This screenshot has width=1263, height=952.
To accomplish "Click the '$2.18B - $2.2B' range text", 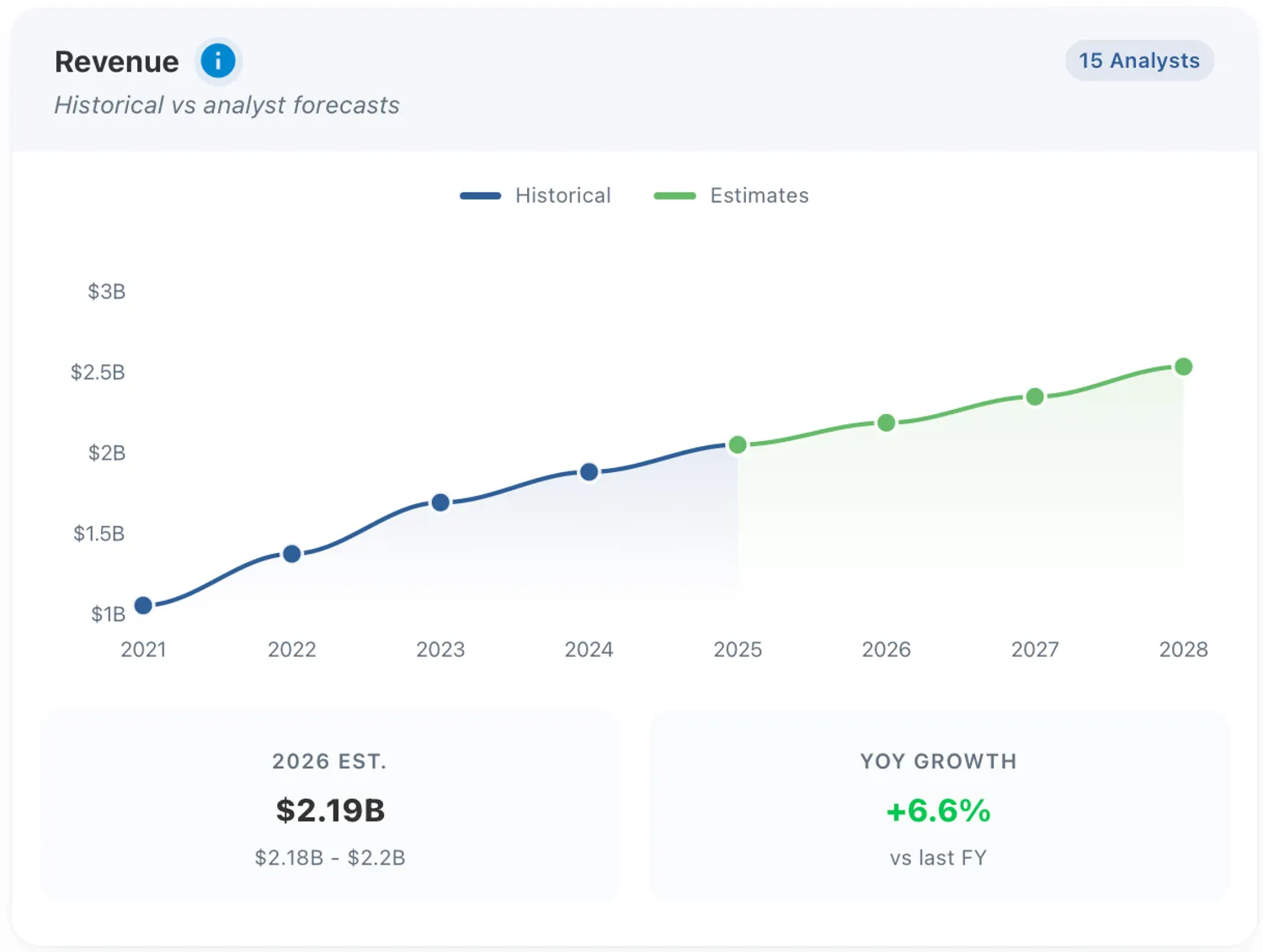I will (330, 858).
